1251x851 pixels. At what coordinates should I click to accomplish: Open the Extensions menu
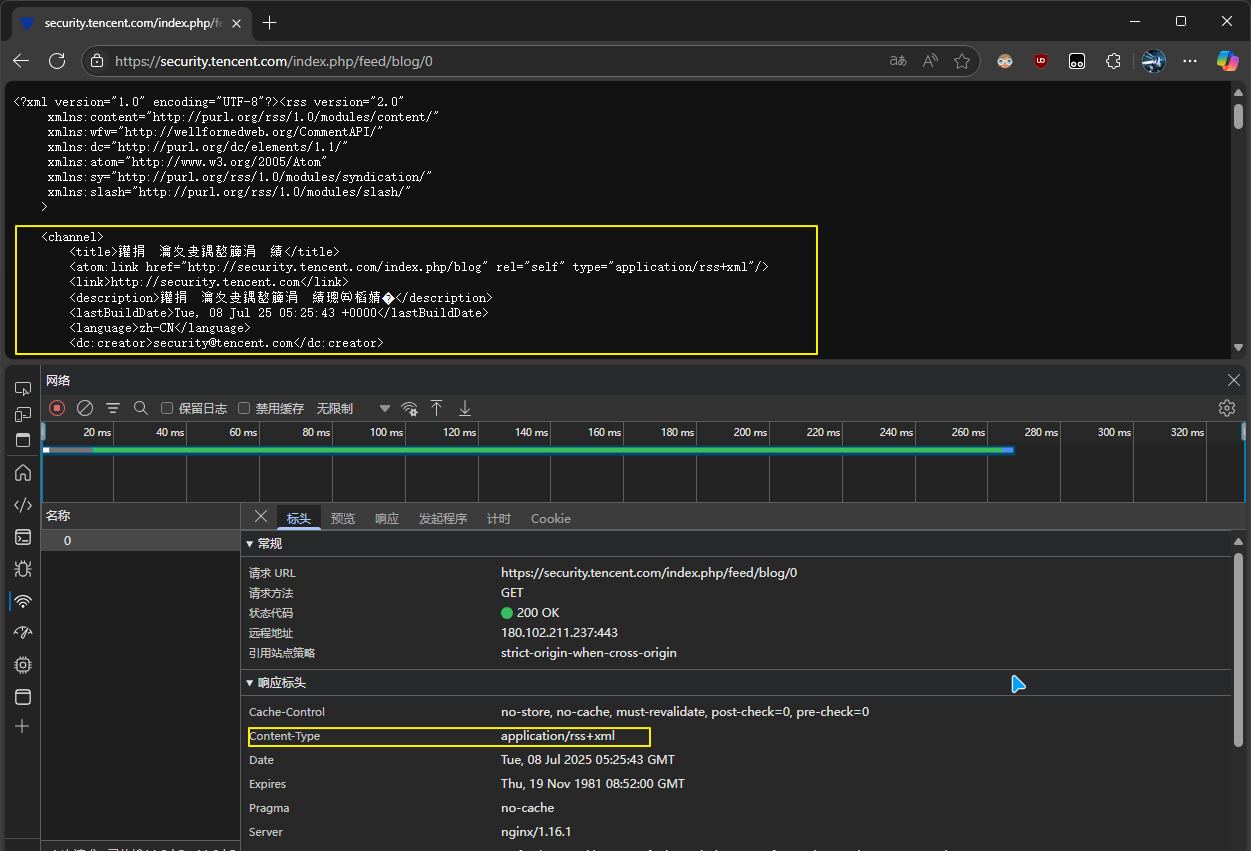pyautogui.click(x=1113, y=61)
